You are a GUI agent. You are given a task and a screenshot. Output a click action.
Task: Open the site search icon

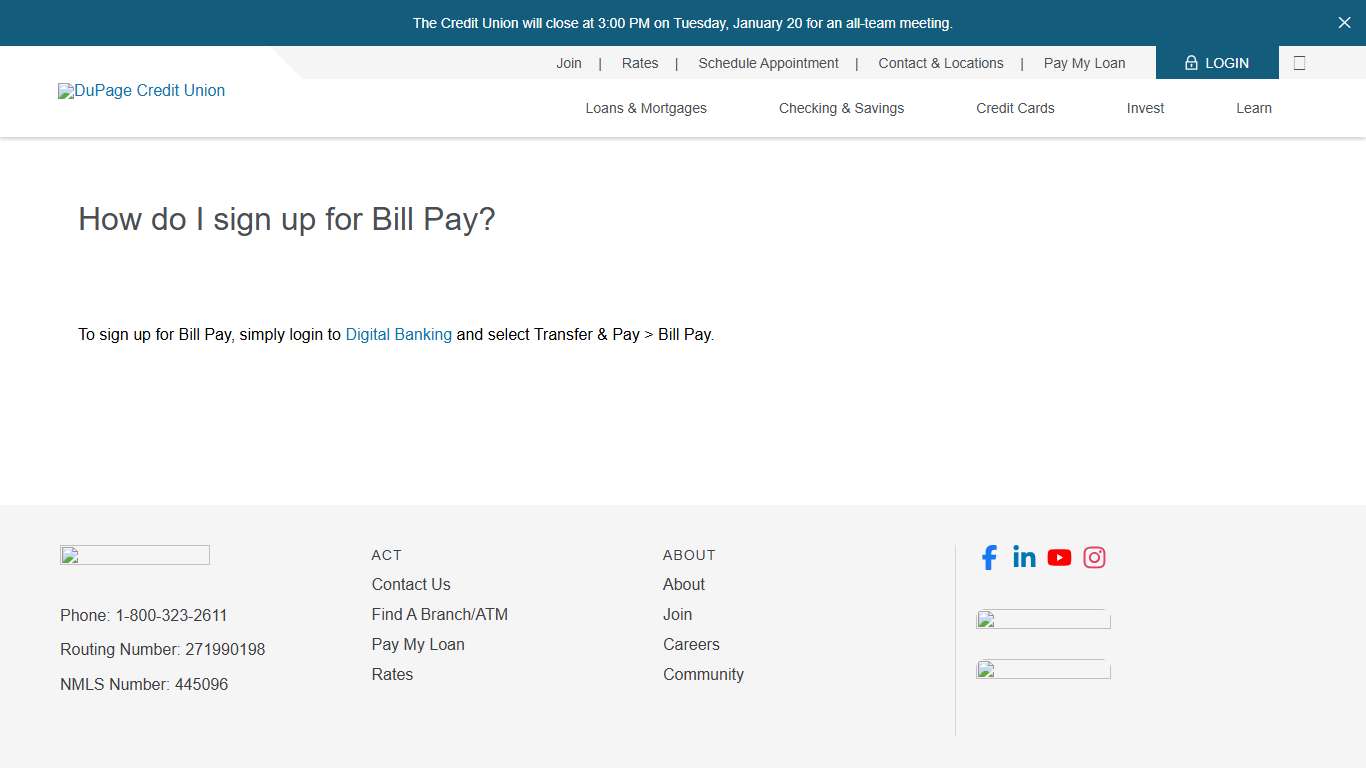(x=1299, y=62)
